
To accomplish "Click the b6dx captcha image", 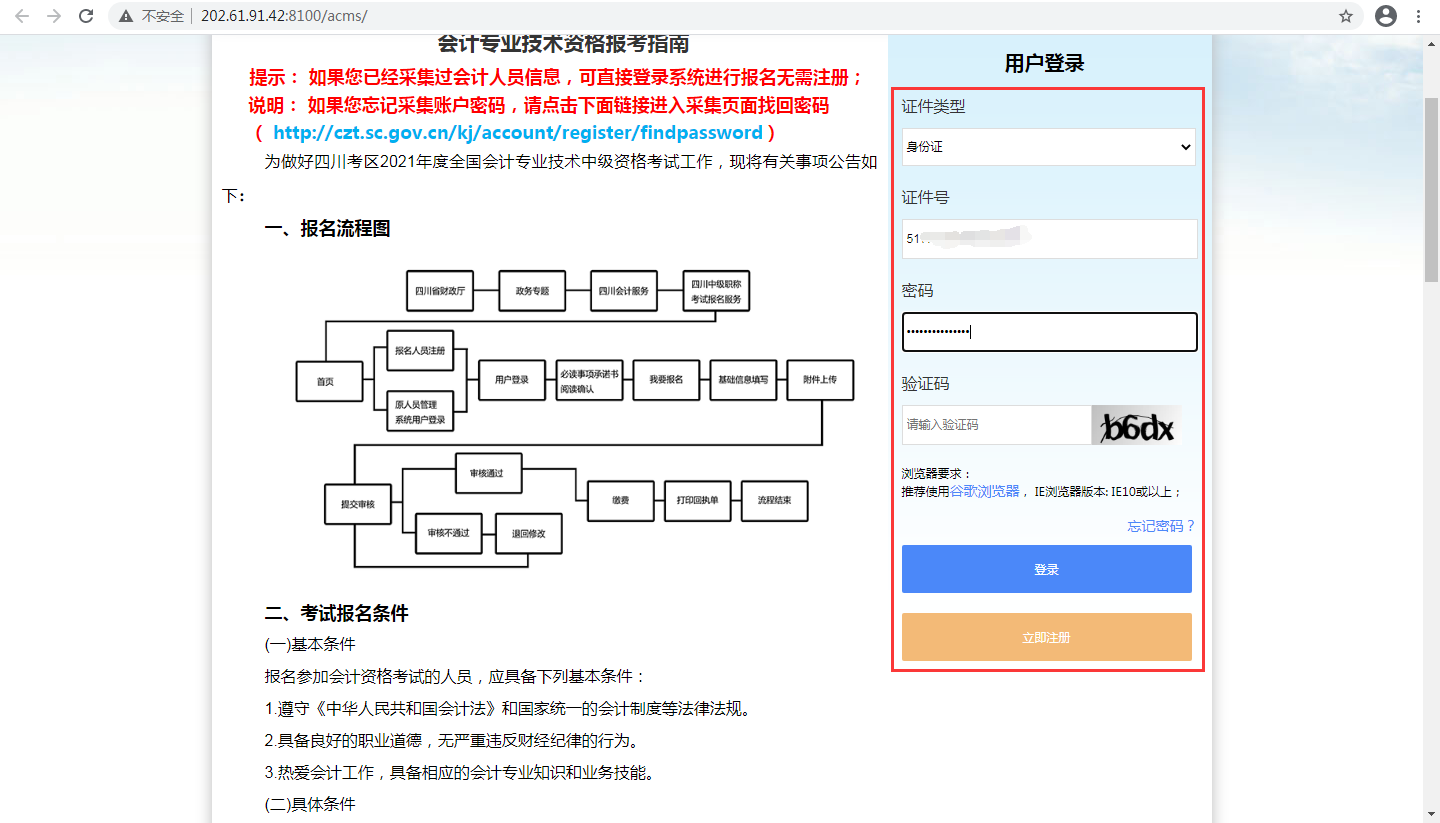I will [1136, 426].
